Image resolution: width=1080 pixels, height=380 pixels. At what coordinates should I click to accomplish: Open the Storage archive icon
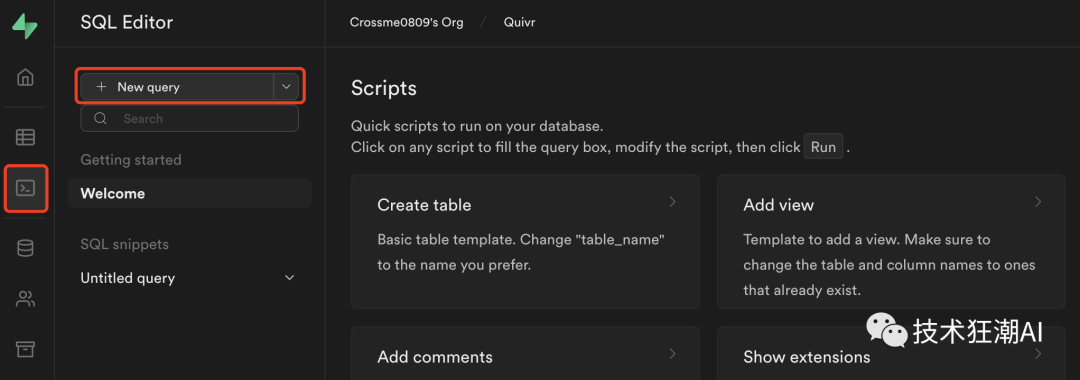(x=25, y=349)
